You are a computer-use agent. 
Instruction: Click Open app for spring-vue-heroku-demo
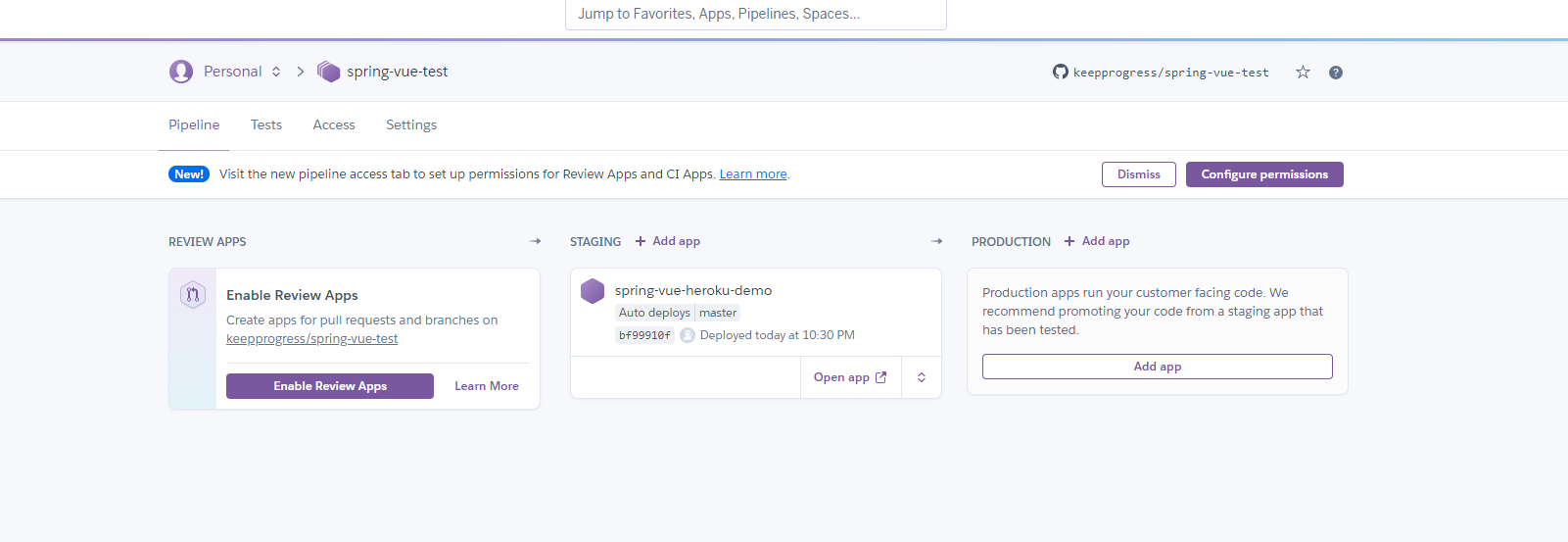point(850,377)
